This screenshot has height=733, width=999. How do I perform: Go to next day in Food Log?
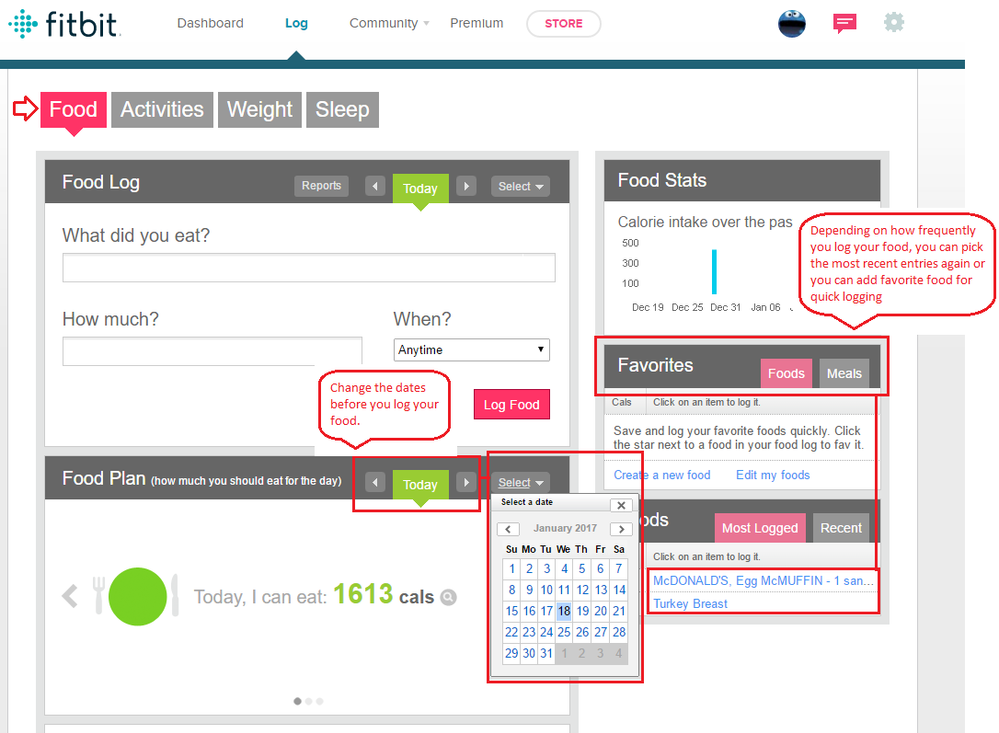tap(466, 186)
